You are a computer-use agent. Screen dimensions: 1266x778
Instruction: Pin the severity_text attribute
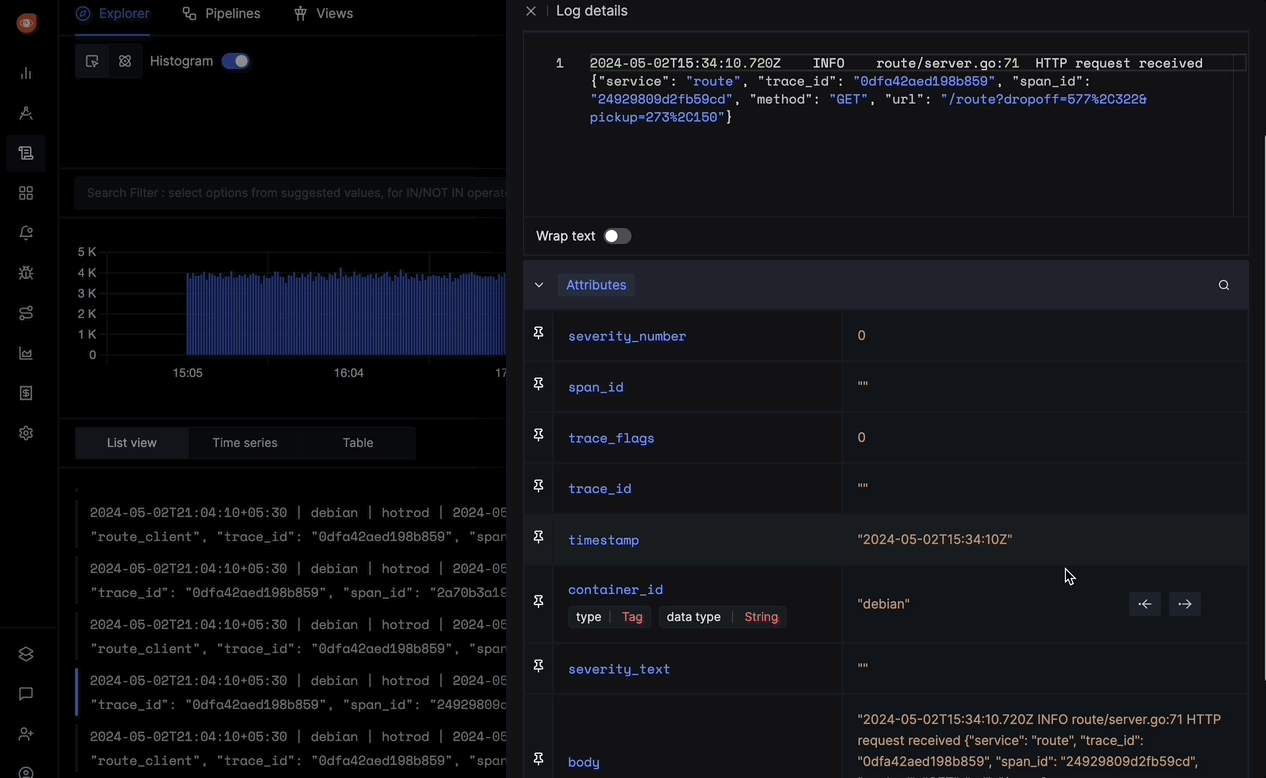[x=539, y=666]
